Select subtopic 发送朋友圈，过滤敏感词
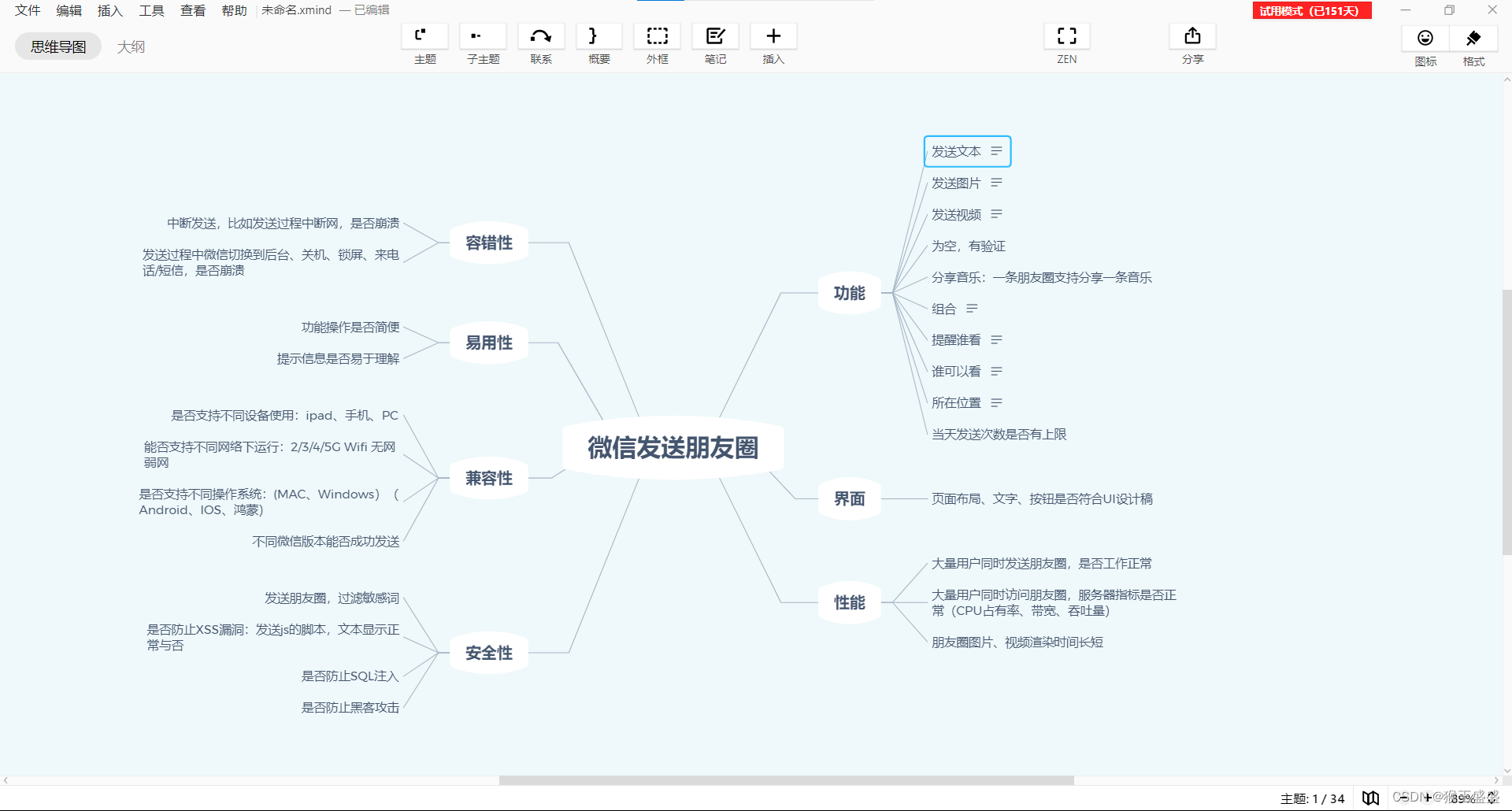Screen dimensions: 1512x811 [x=332, y=598]
